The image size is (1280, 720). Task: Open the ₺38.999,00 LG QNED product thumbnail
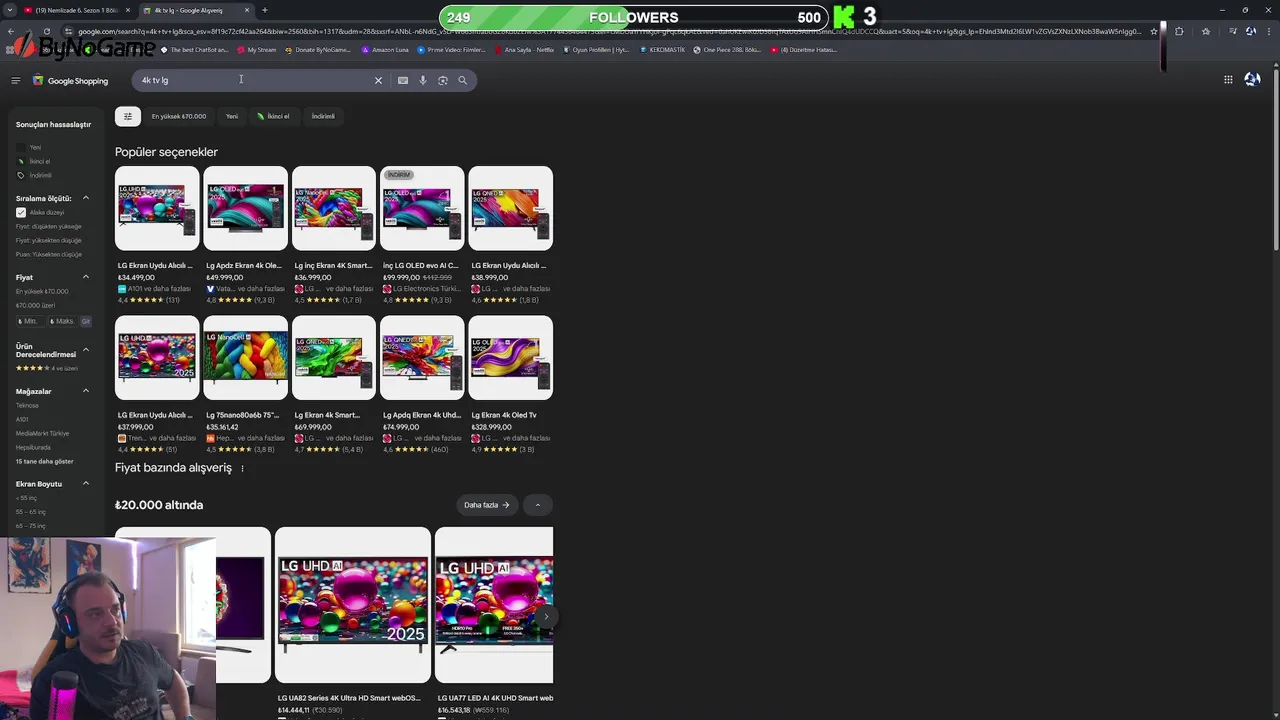[510, 208]
